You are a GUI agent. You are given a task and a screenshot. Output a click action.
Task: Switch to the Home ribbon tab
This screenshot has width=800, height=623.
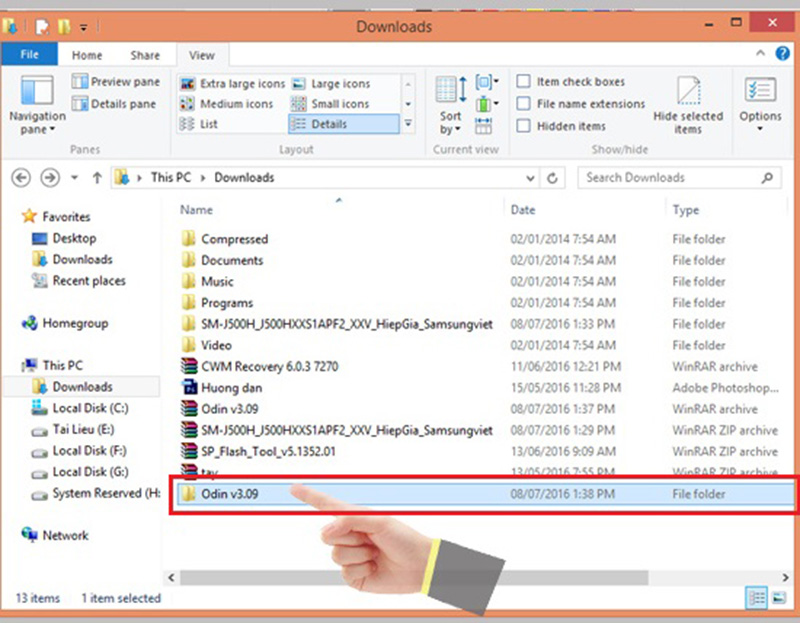click(87, 55)
